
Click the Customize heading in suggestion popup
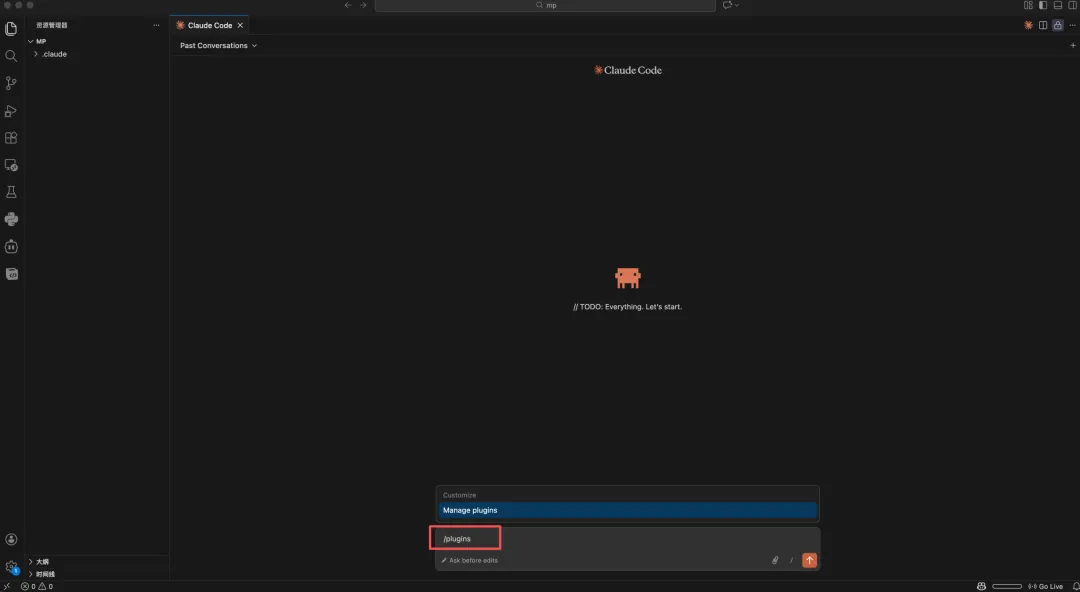click(x=459, y=496)
